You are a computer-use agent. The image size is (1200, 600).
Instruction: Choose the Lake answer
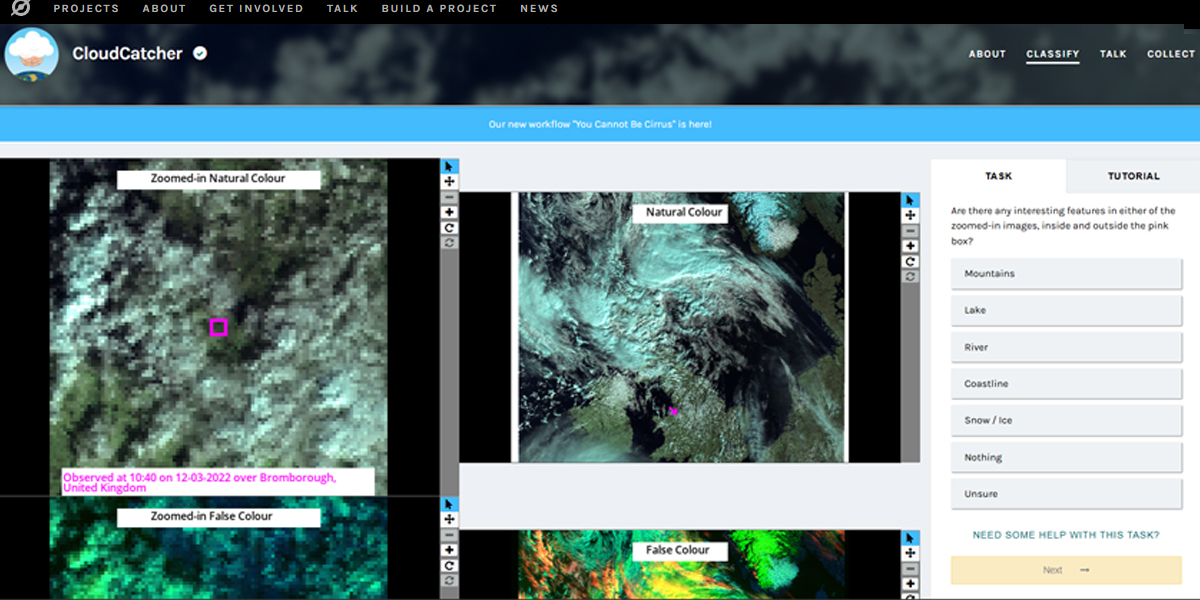coord(1066,311)
